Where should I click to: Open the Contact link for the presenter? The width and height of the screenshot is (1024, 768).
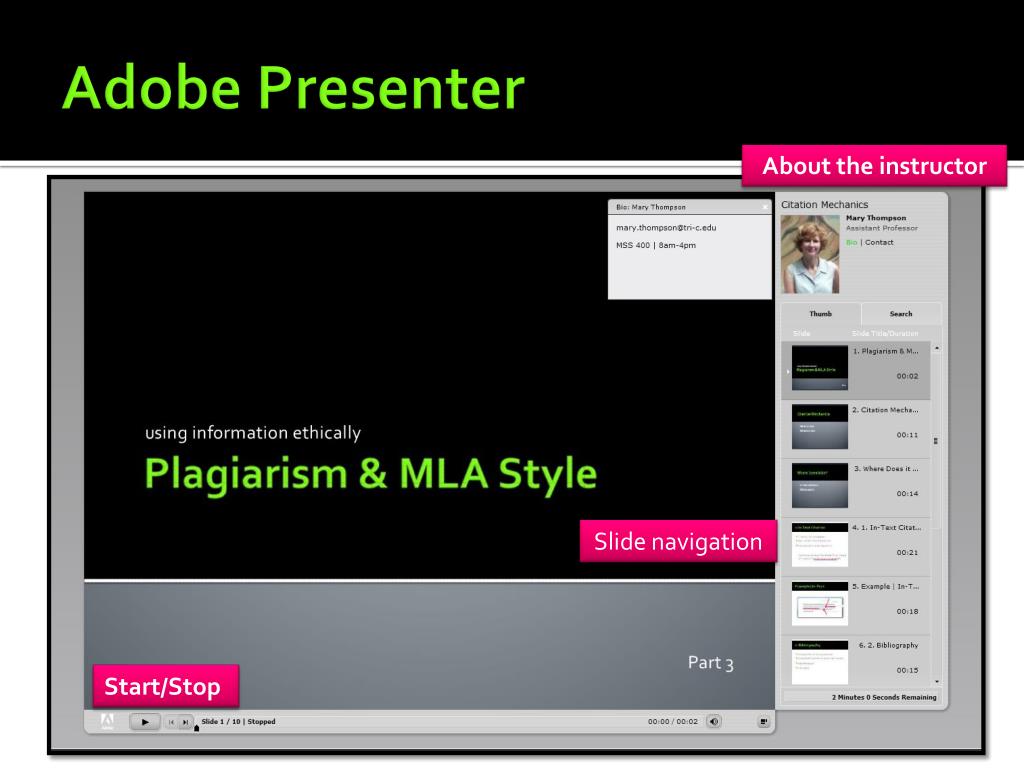pyautogui.click(x=879, y=242)
